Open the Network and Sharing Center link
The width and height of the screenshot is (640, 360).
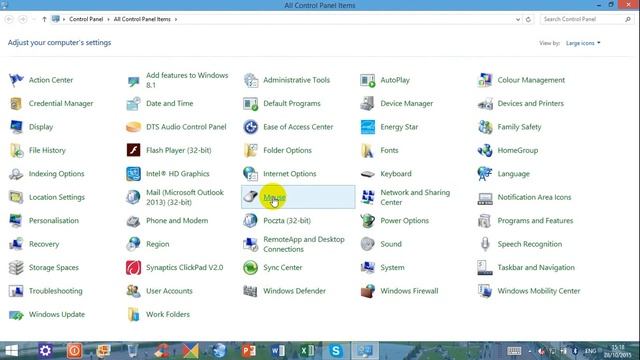[x=415, y=197]
